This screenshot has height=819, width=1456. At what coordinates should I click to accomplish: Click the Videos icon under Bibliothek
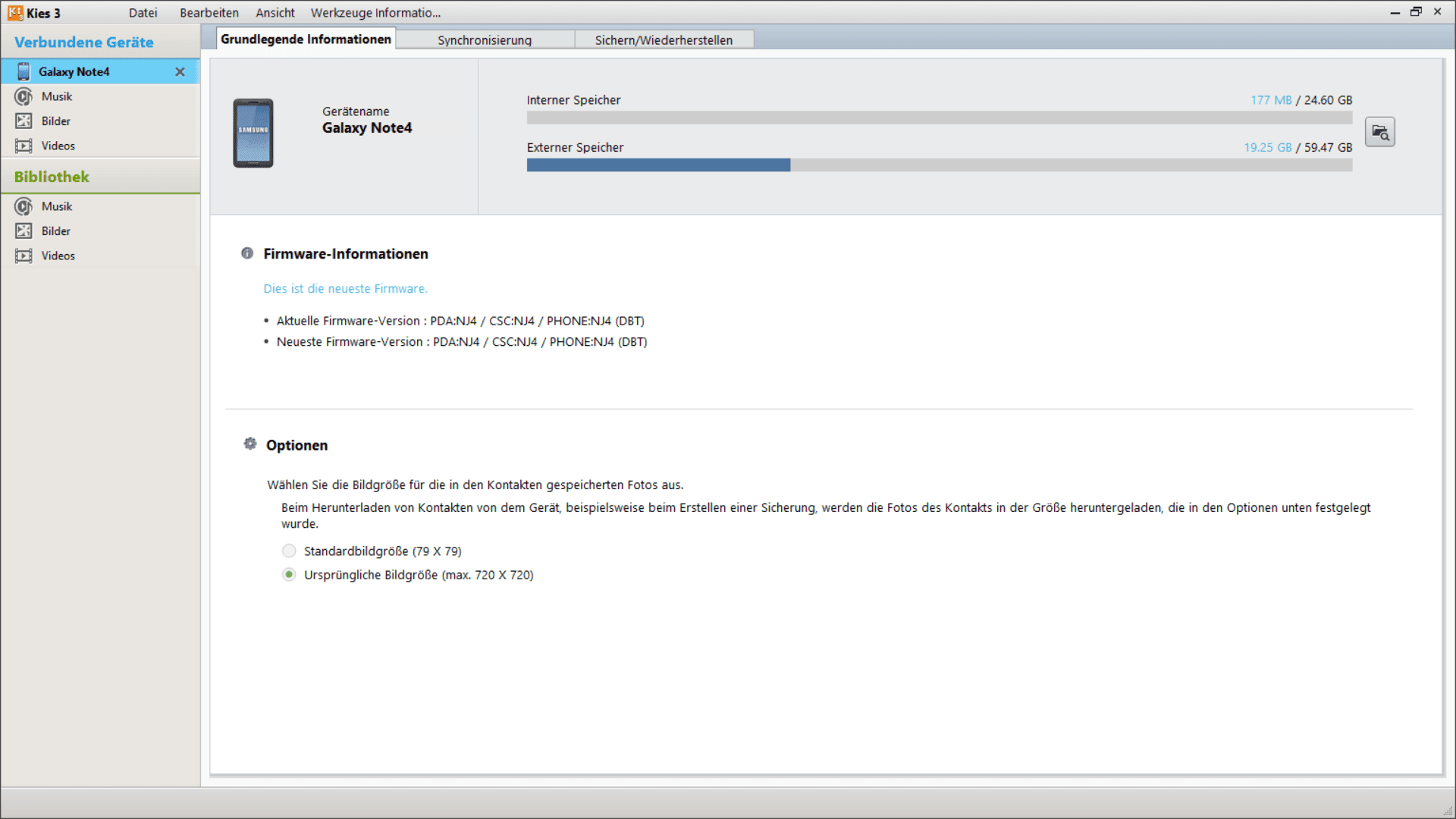pyautogui.click(x=24, y=256)
